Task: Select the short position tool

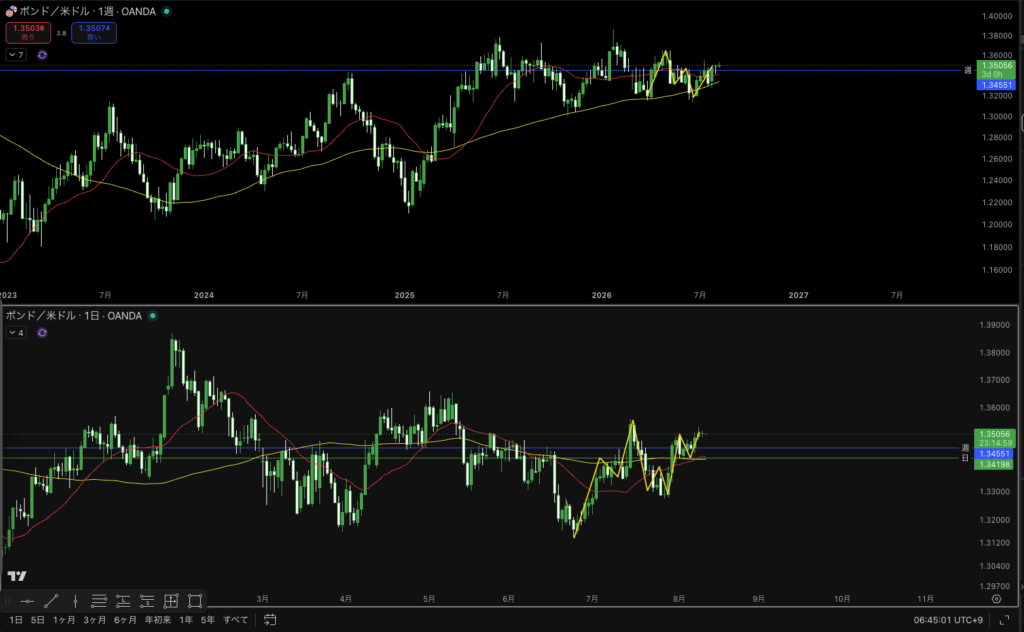Action: [x=147, y=601]
